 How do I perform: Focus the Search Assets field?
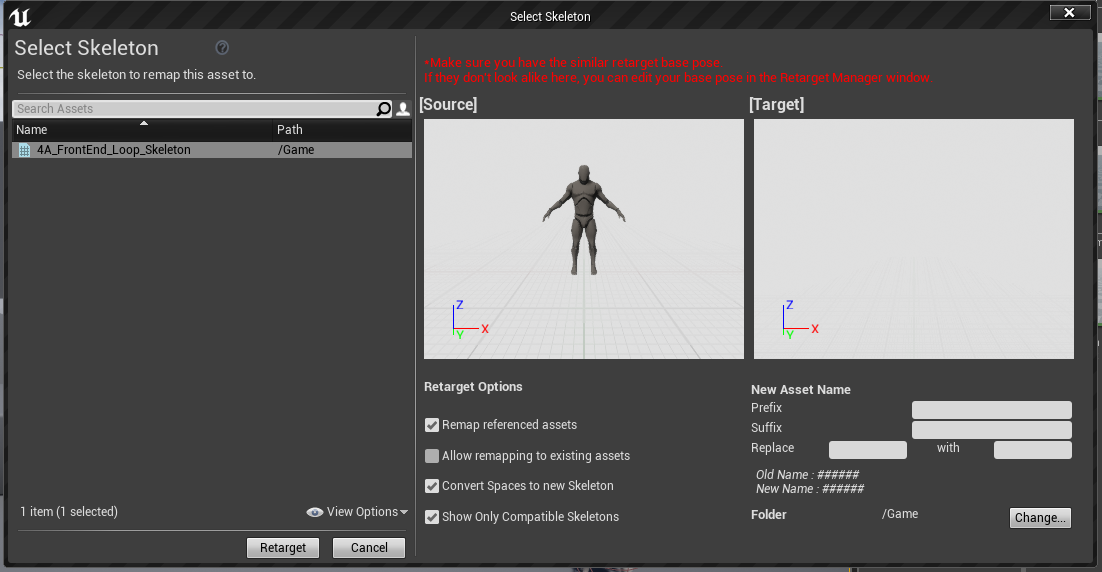tap(195, 109)
